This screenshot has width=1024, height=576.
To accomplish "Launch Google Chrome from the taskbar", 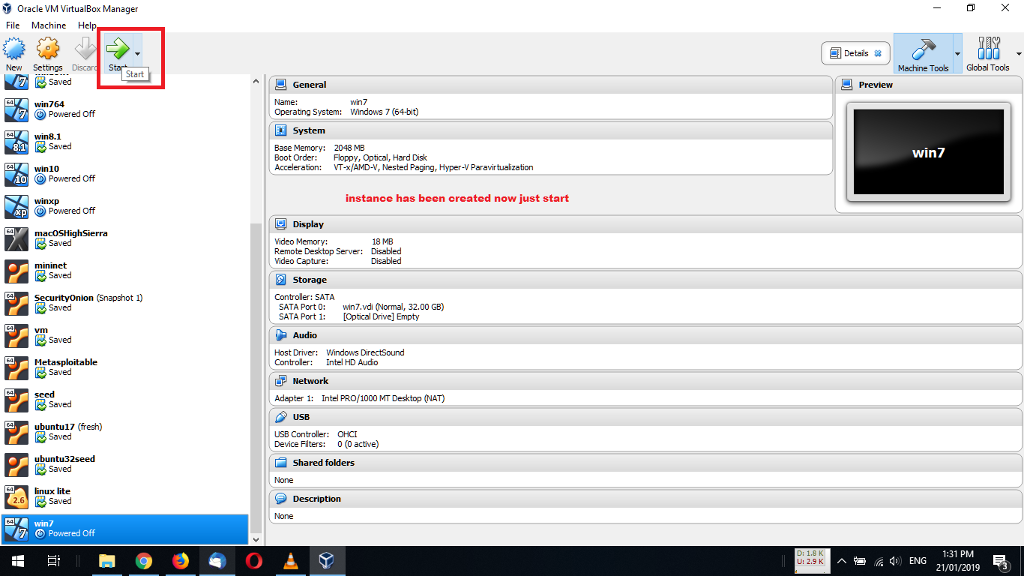I will pyautogui.click(x=144, y=561).
